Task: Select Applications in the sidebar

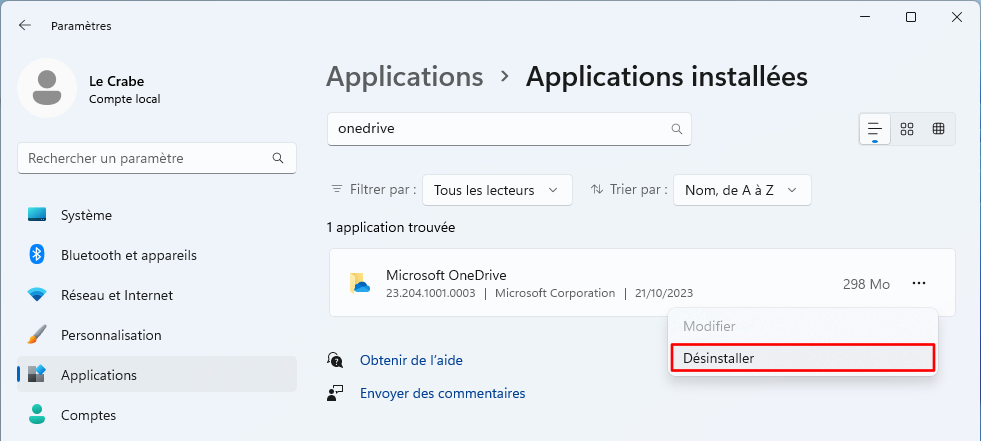Action: pyautogui.click(x=156, y=375)
